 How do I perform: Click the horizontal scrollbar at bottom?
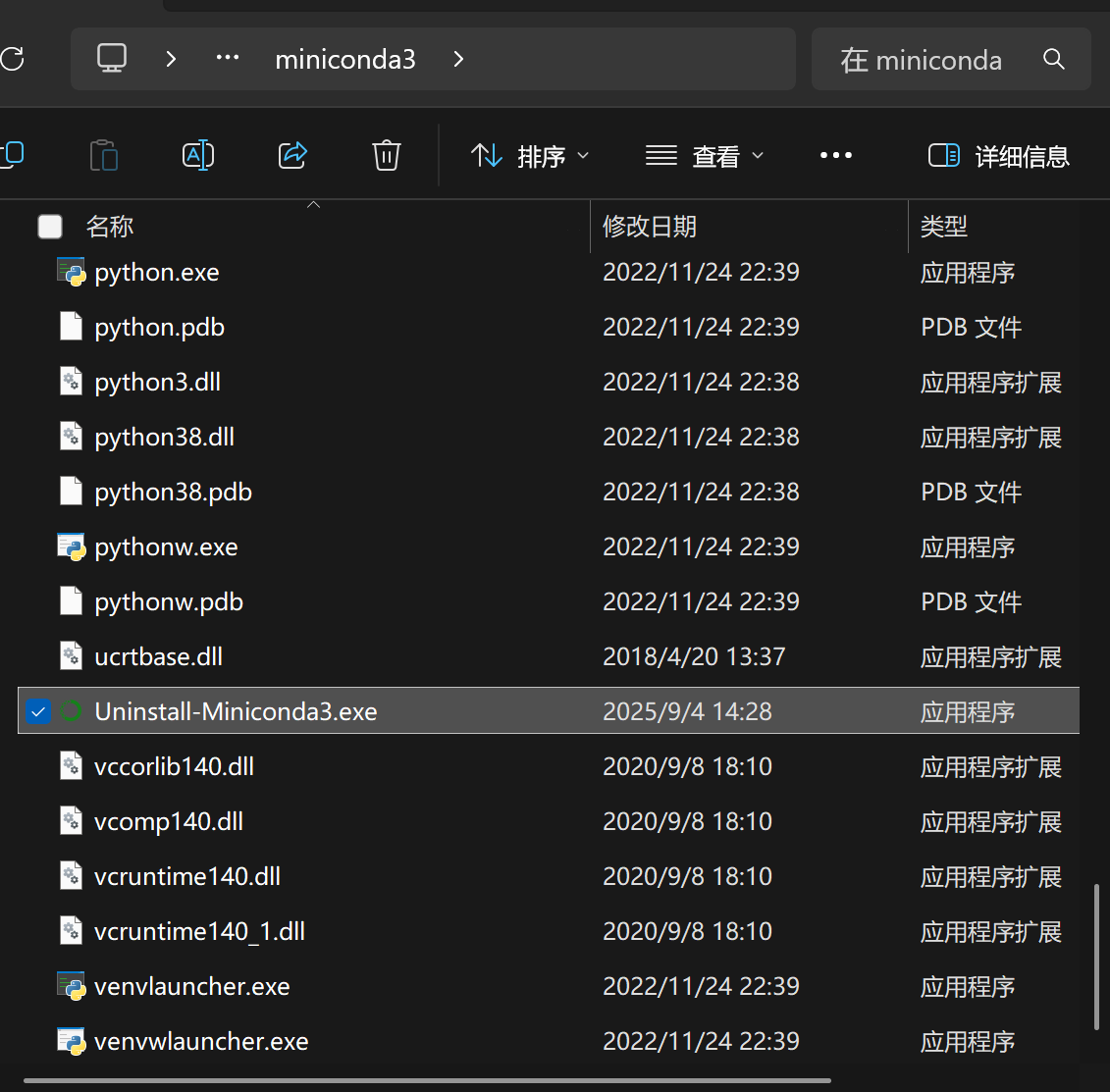pos(427,1080)
